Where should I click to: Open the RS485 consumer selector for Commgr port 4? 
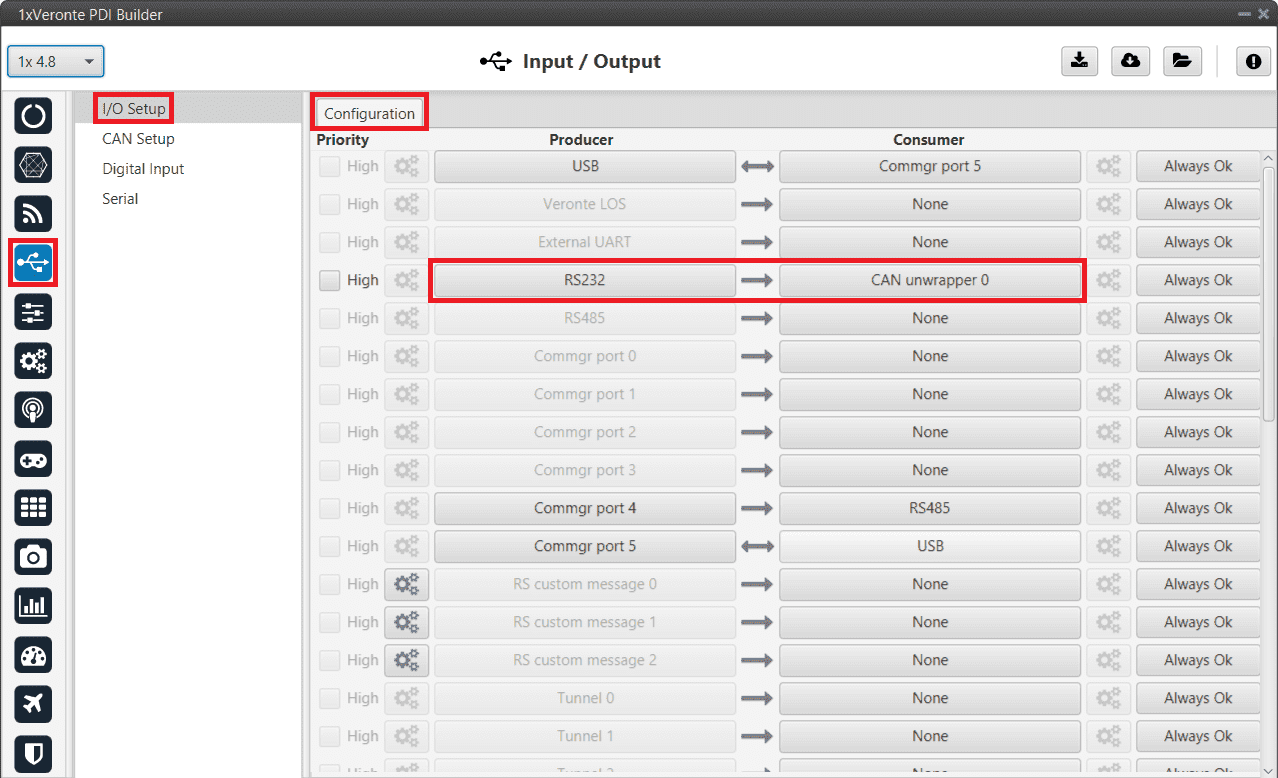[929, 509]
